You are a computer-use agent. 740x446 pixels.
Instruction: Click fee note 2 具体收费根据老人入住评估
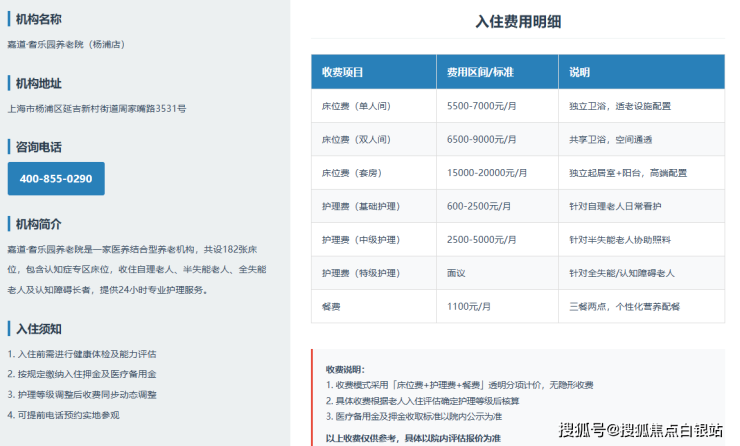pos(422,401)
